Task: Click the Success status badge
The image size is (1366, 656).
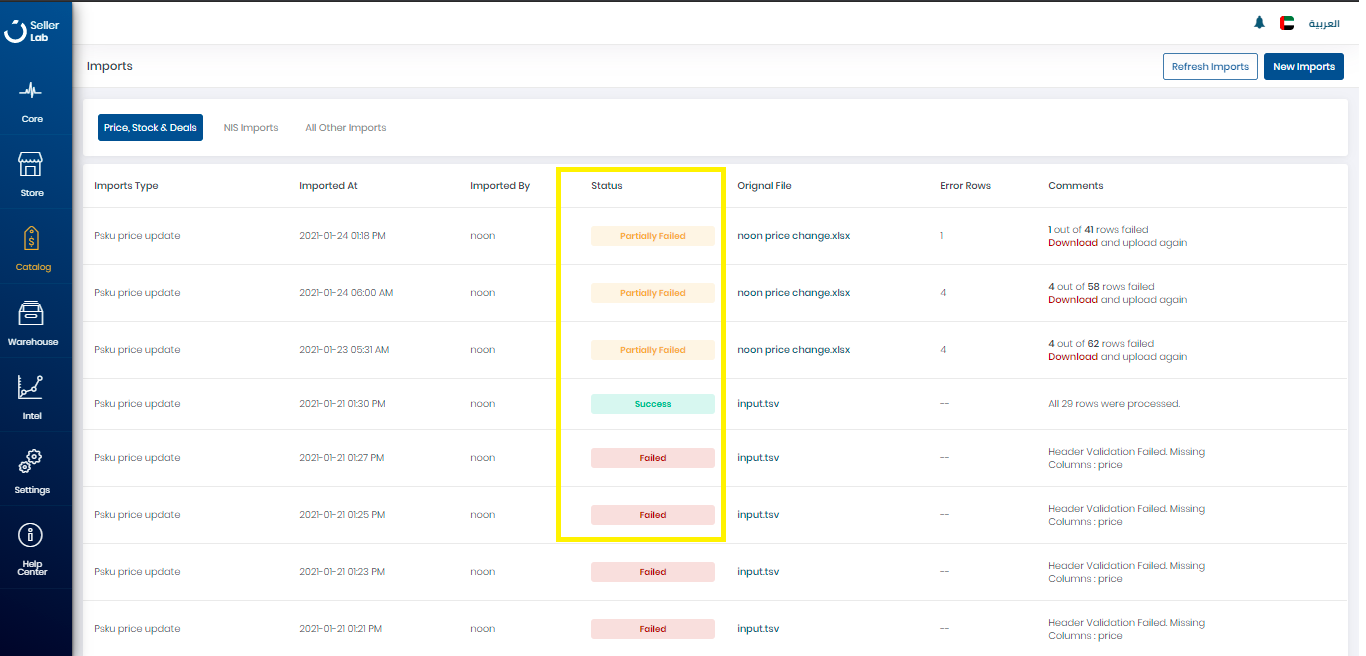Action: click(652, 404)
